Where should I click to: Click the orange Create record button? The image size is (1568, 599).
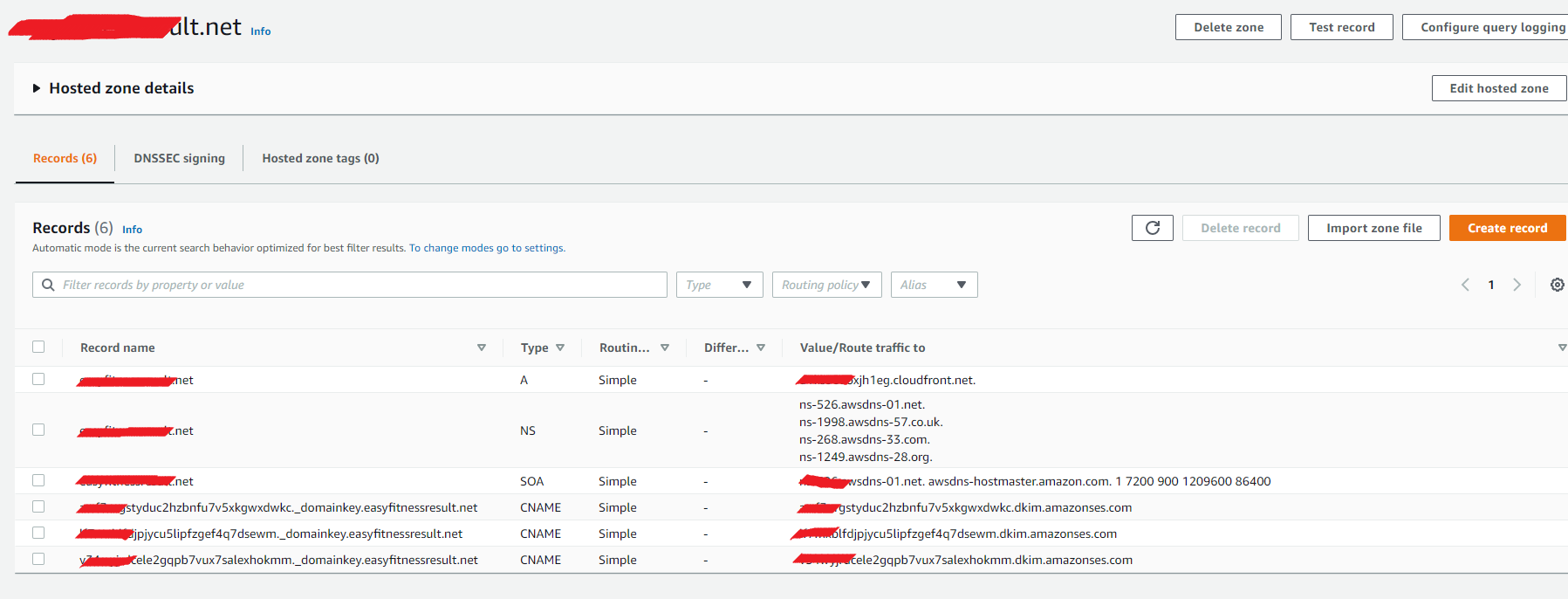coord(1507,228)
